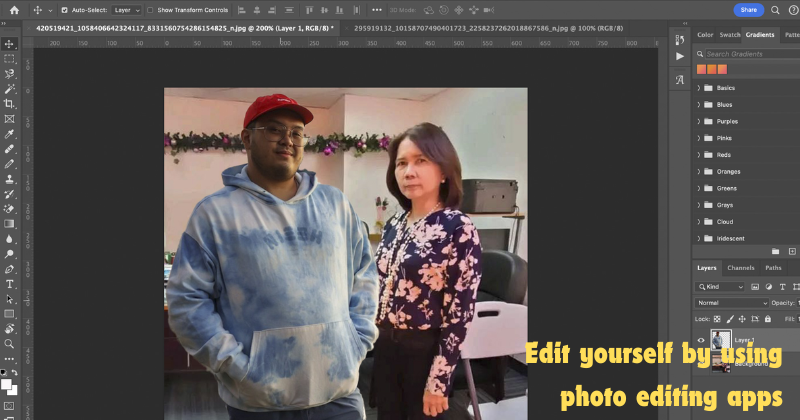Expand the Basics gradient folder
The image size is (800, 420).
point(699,88)
